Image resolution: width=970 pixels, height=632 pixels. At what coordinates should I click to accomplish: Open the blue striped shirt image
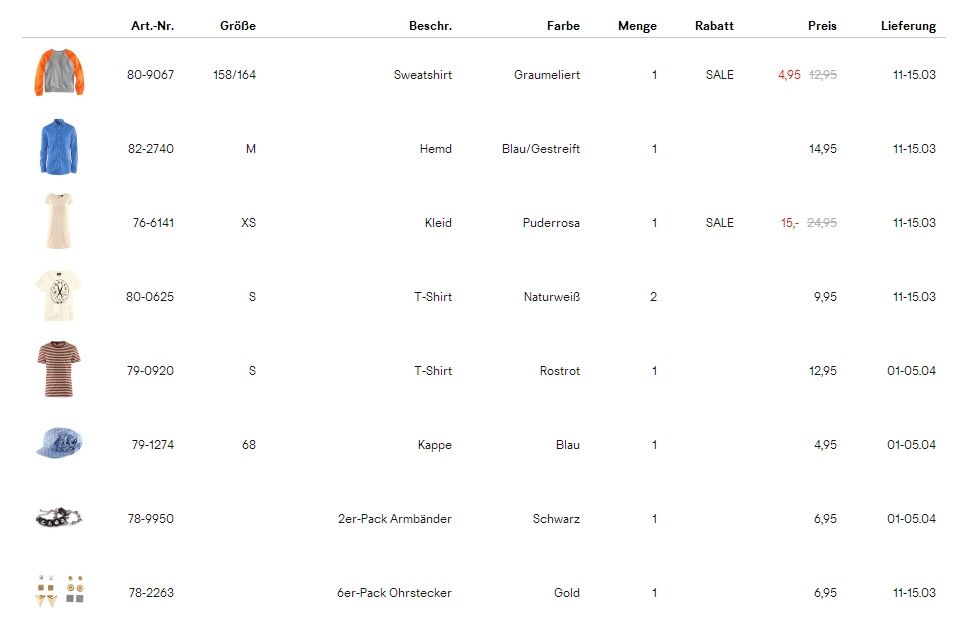[x=59, y=148]
